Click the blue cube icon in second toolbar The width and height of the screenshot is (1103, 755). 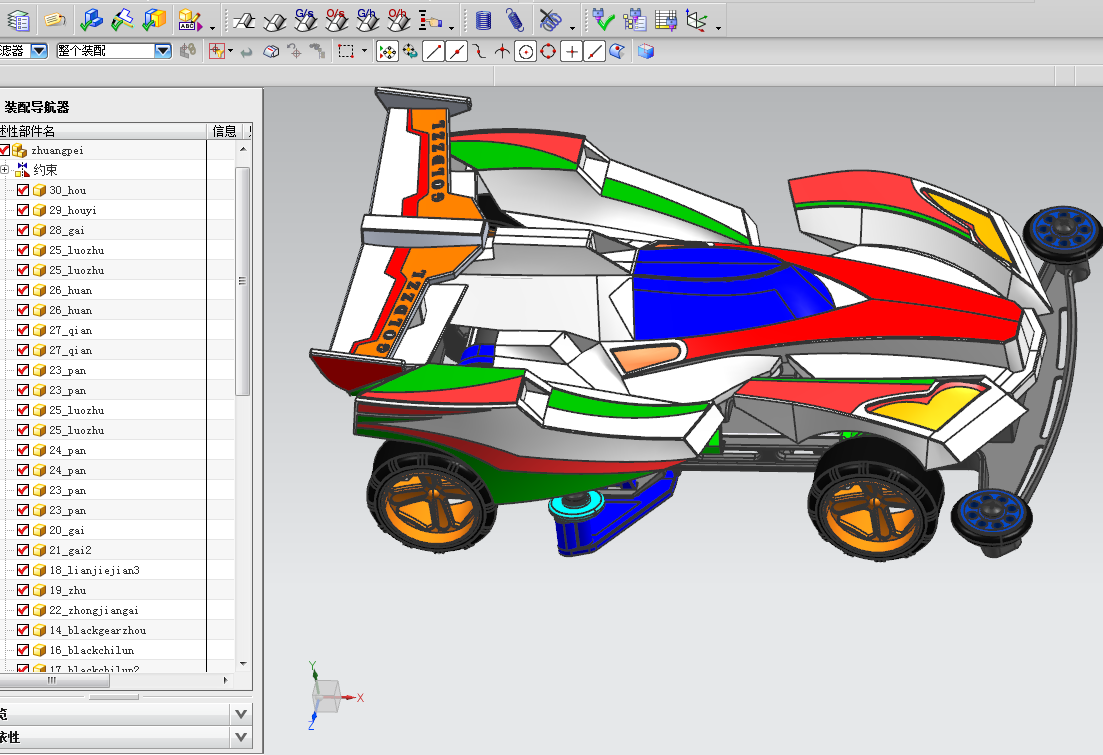(x=646, y=51)
